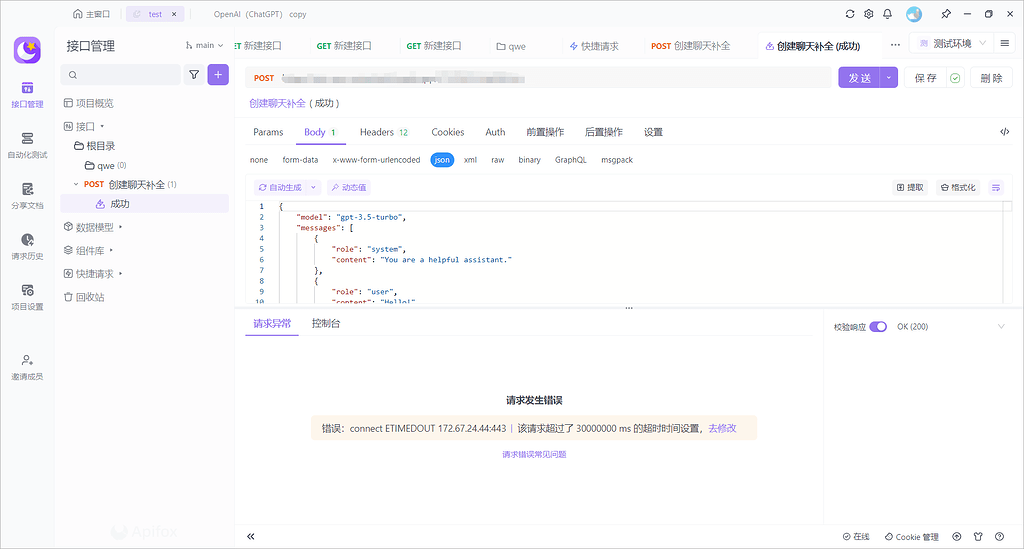Expand the 组件库 section
Image resolution: width=1024 pixels, height=549 pixels.
112,250
